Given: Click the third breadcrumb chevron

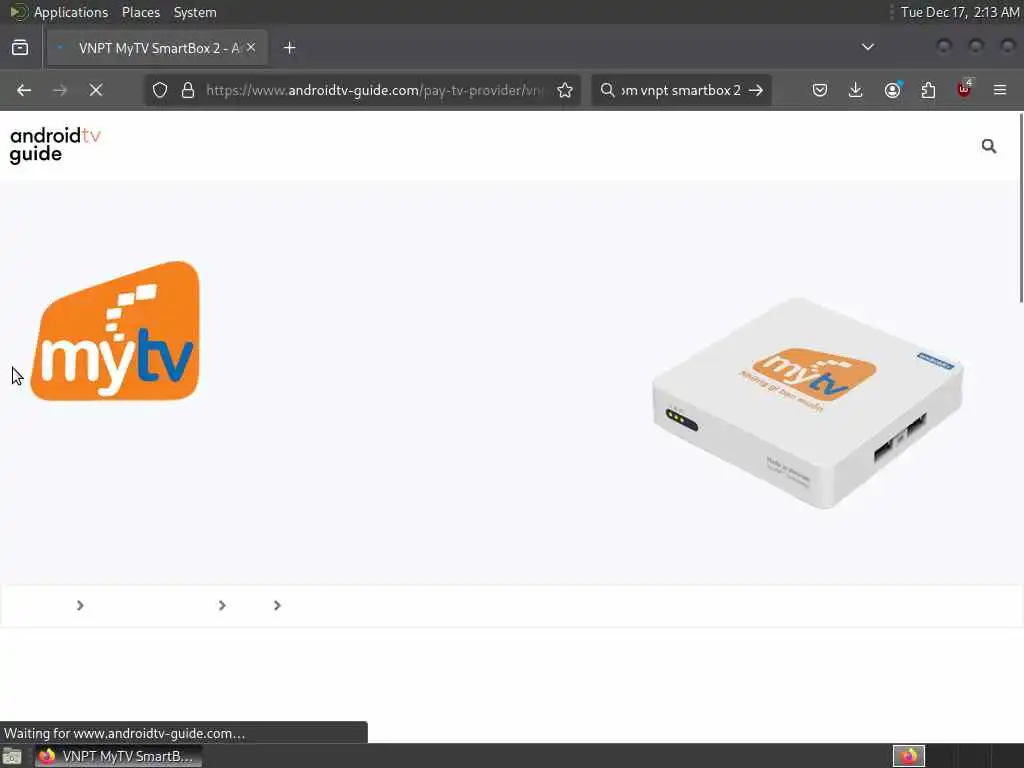Looking at the screenshot, I should [x=277, y=605].
